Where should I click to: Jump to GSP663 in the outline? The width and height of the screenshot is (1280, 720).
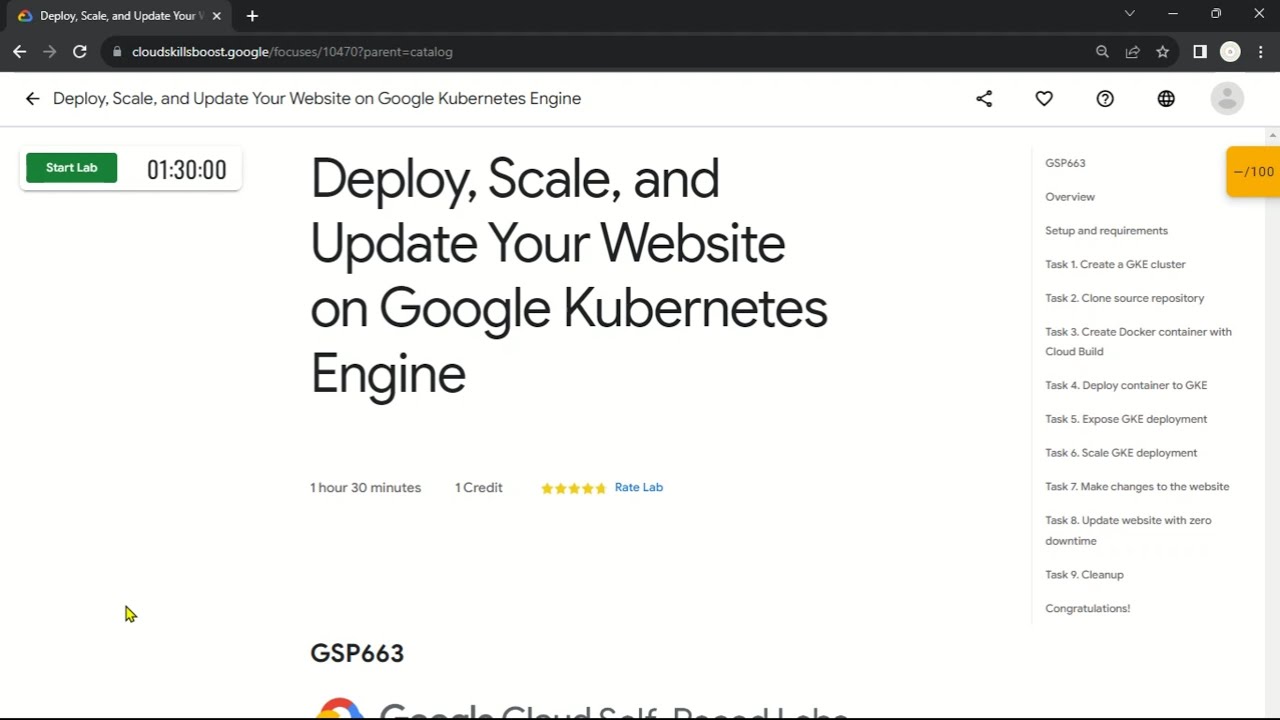1065,163
